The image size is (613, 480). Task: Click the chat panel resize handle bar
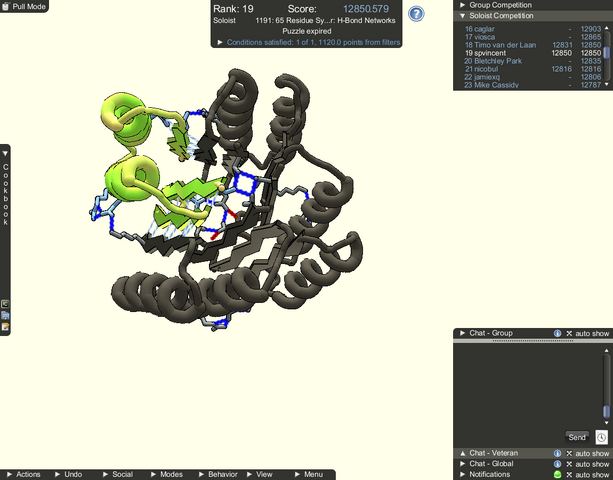tap(533, 341)
